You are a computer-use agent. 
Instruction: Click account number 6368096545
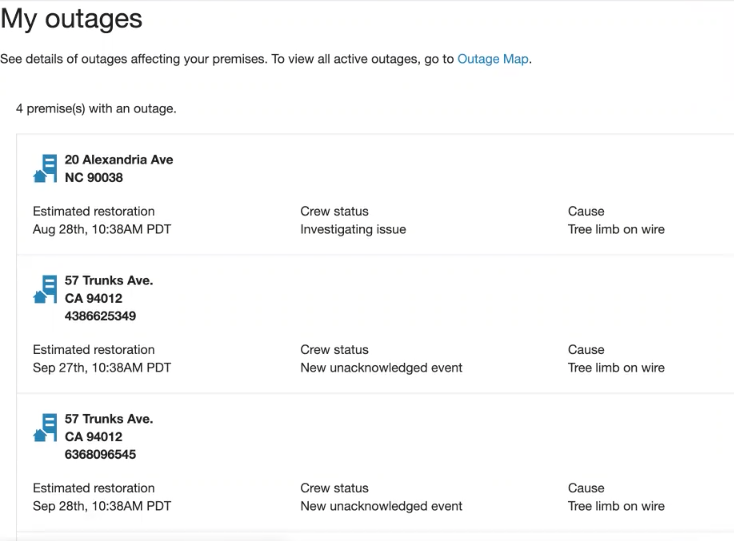tap(100, 454)
